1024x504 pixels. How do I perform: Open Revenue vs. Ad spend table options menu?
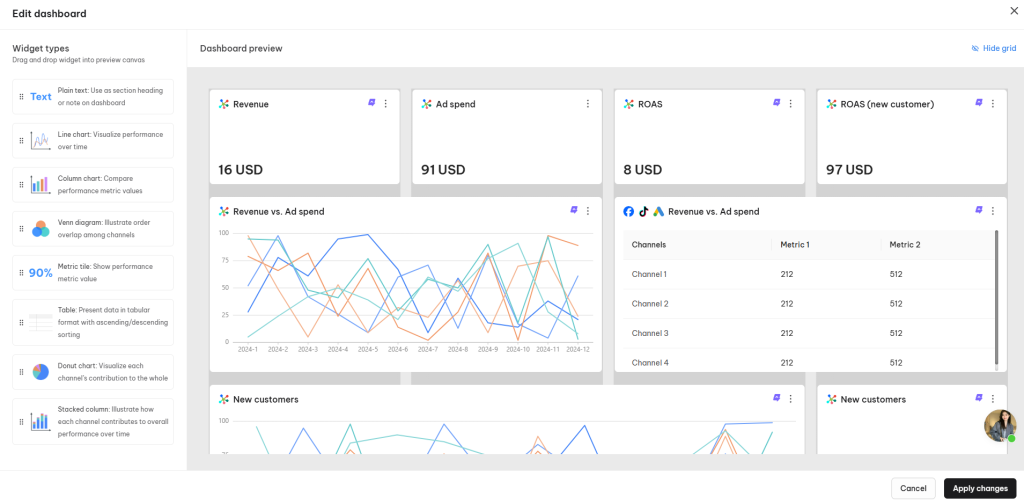pos(993,210)
